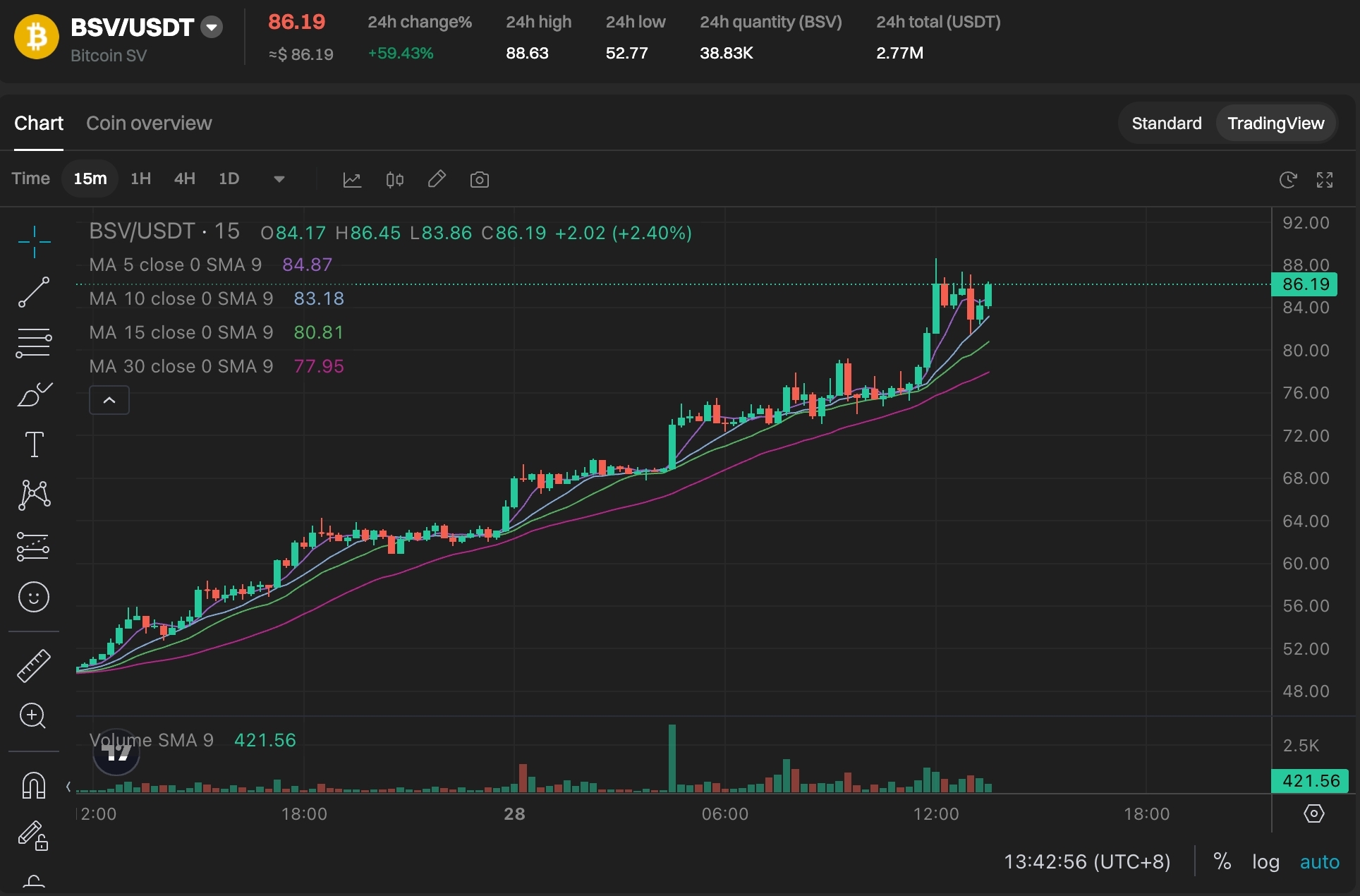Open the Fibonacci retracement tool

point(34,343)
